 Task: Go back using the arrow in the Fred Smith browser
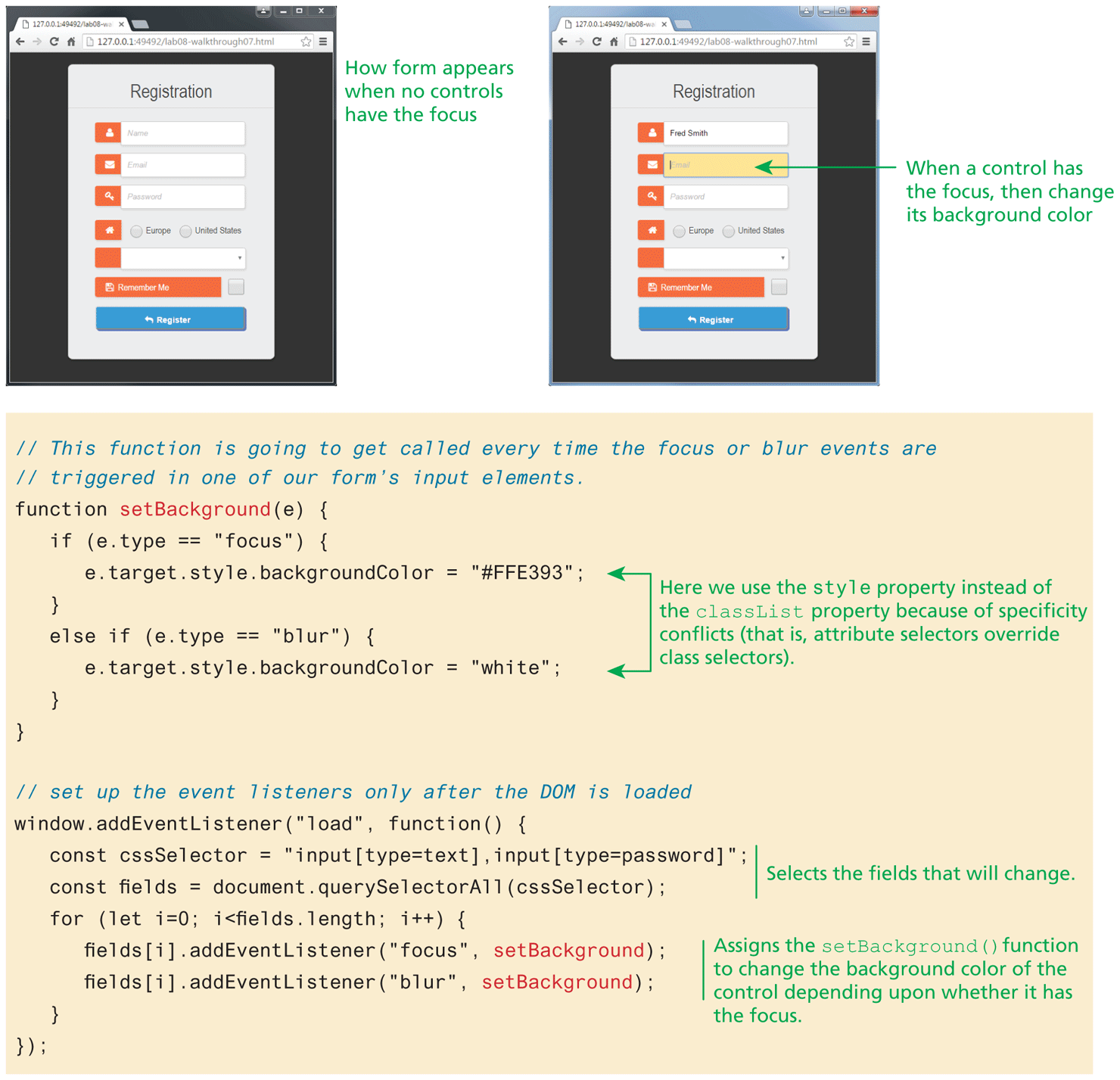(562, 42)
